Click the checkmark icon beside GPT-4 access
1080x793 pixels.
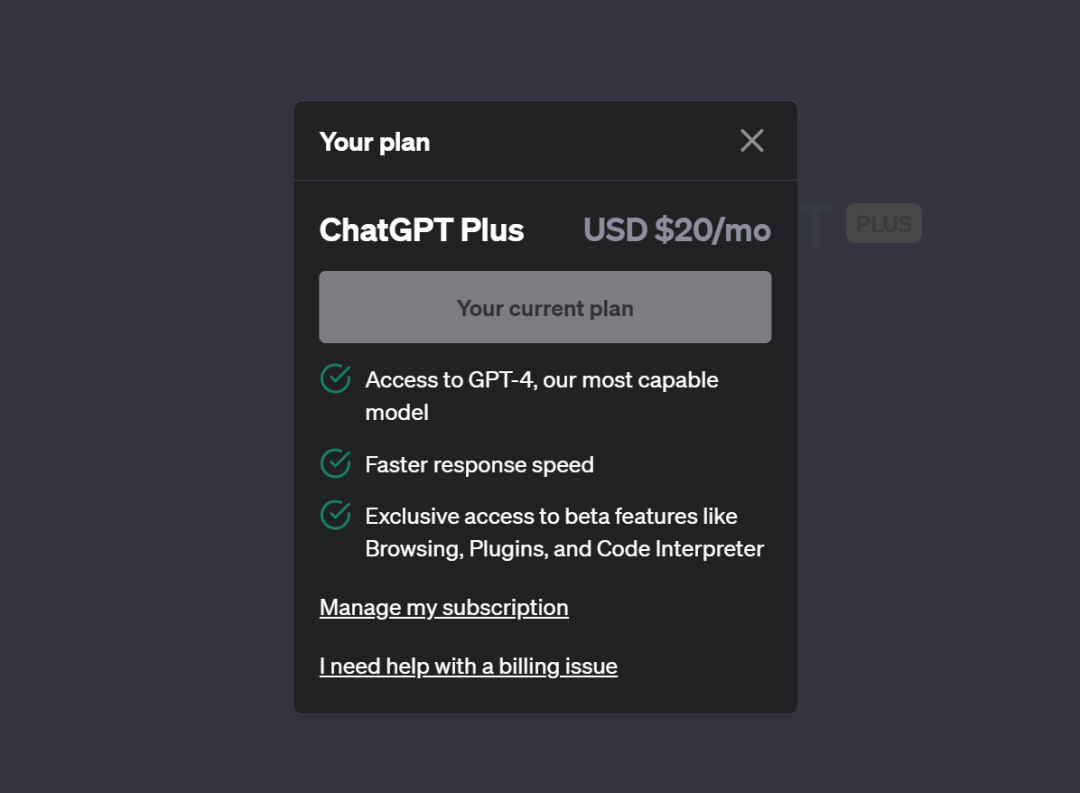tap(335, 379)
